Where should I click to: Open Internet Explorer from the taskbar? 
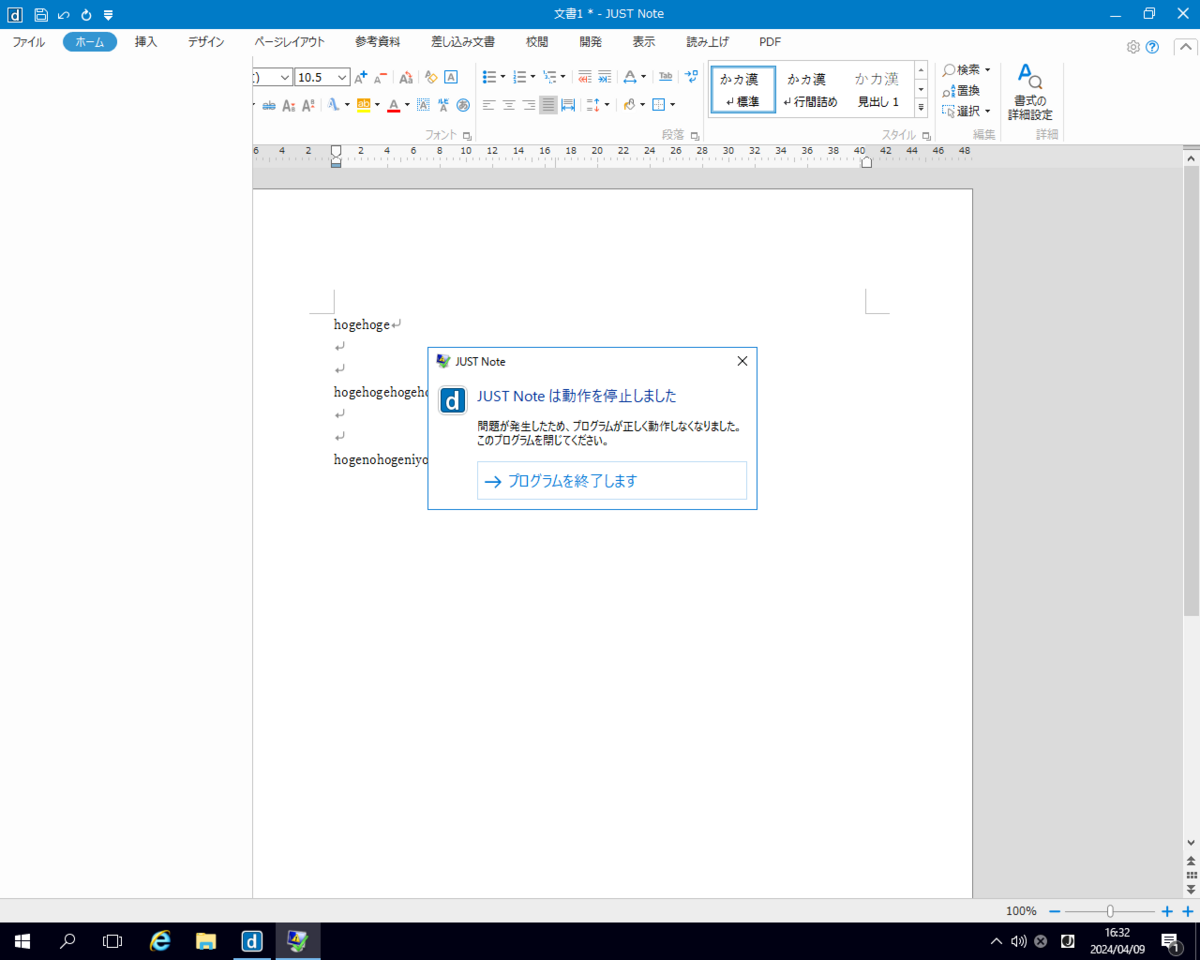pos(160,941)
